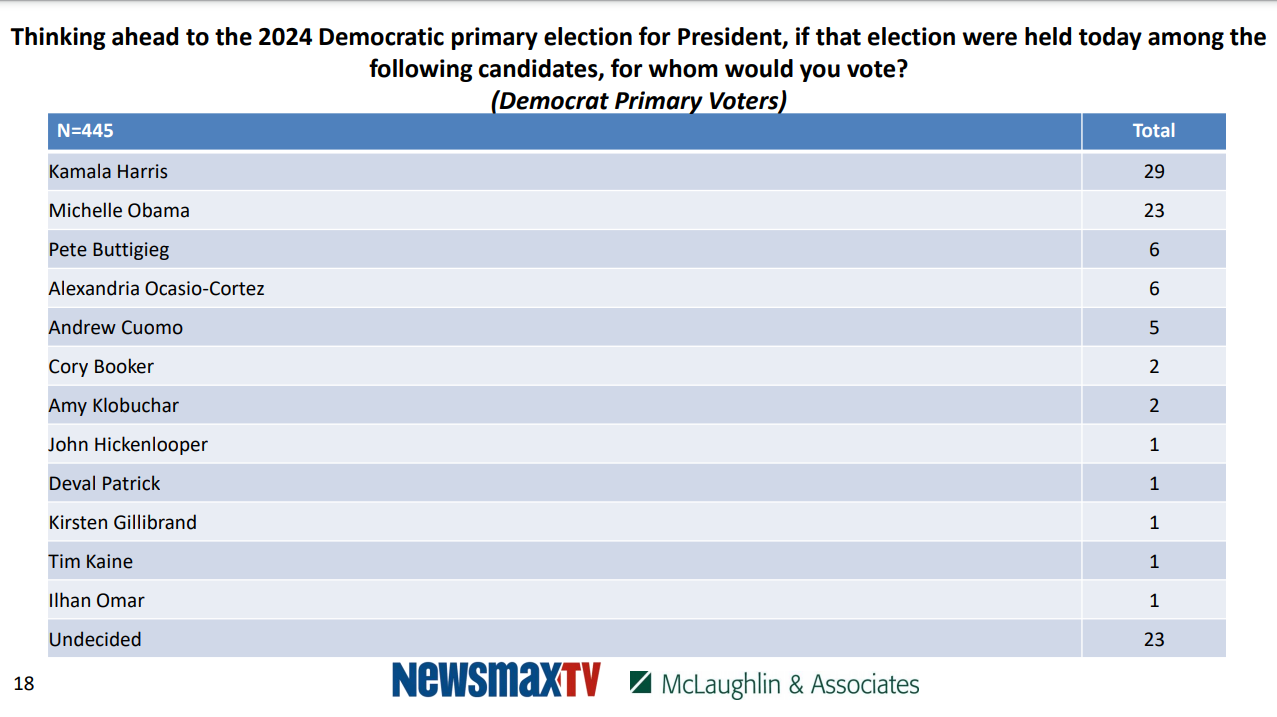The width and height of the screenshot is (1277, 717).
Task: Select the Amy Klobuchar row label
Action: pyautogui.click(x=114, y=406)
